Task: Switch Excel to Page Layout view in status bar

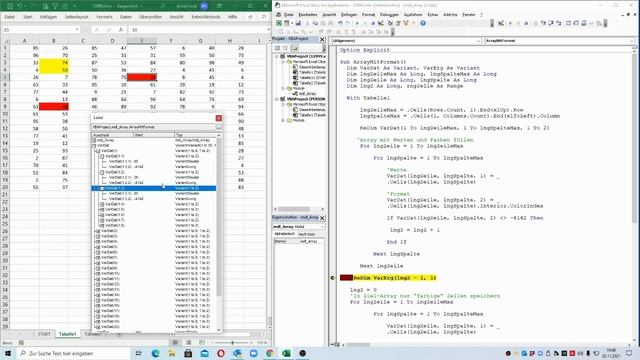Action: tap(189, 342)
